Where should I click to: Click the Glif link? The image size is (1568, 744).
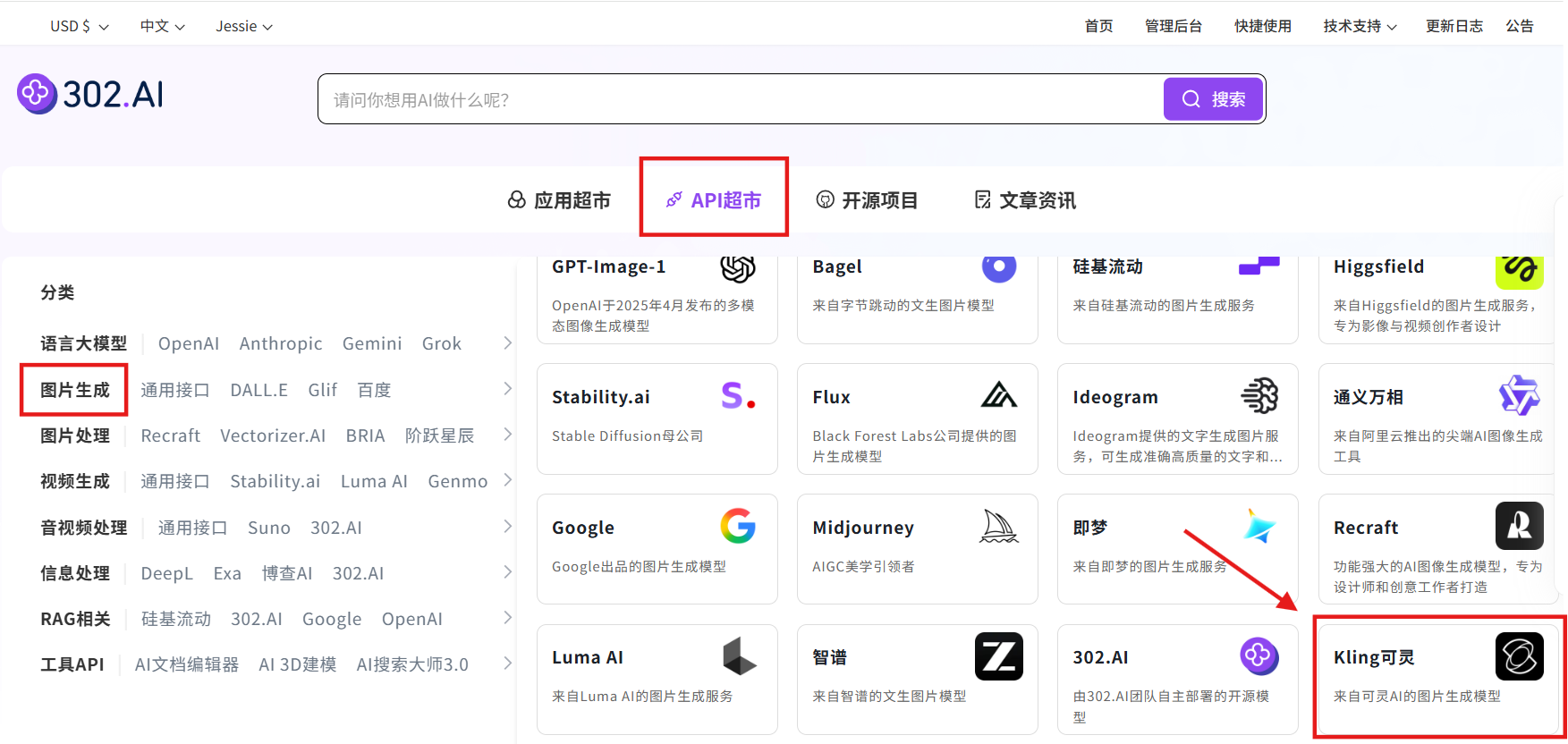323,390
